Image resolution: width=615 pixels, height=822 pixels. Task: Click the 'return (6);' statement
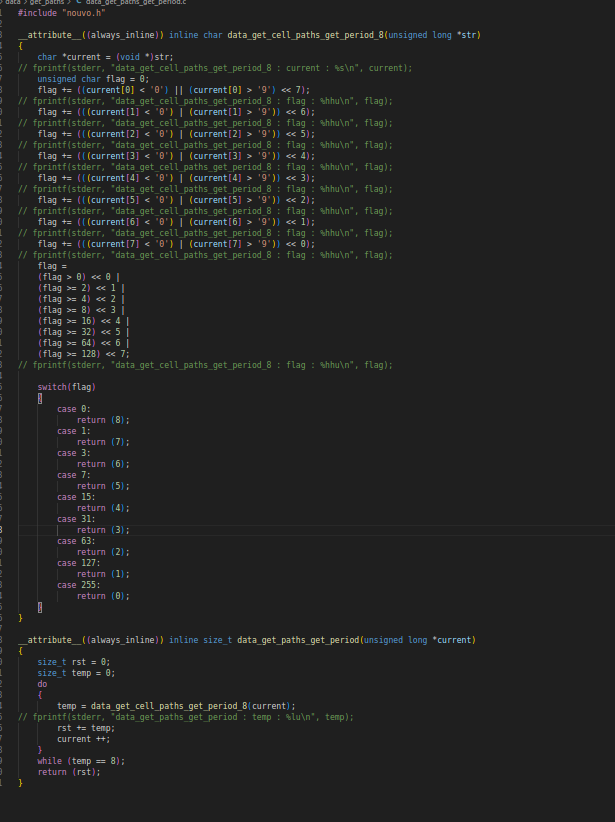point(103,464)
